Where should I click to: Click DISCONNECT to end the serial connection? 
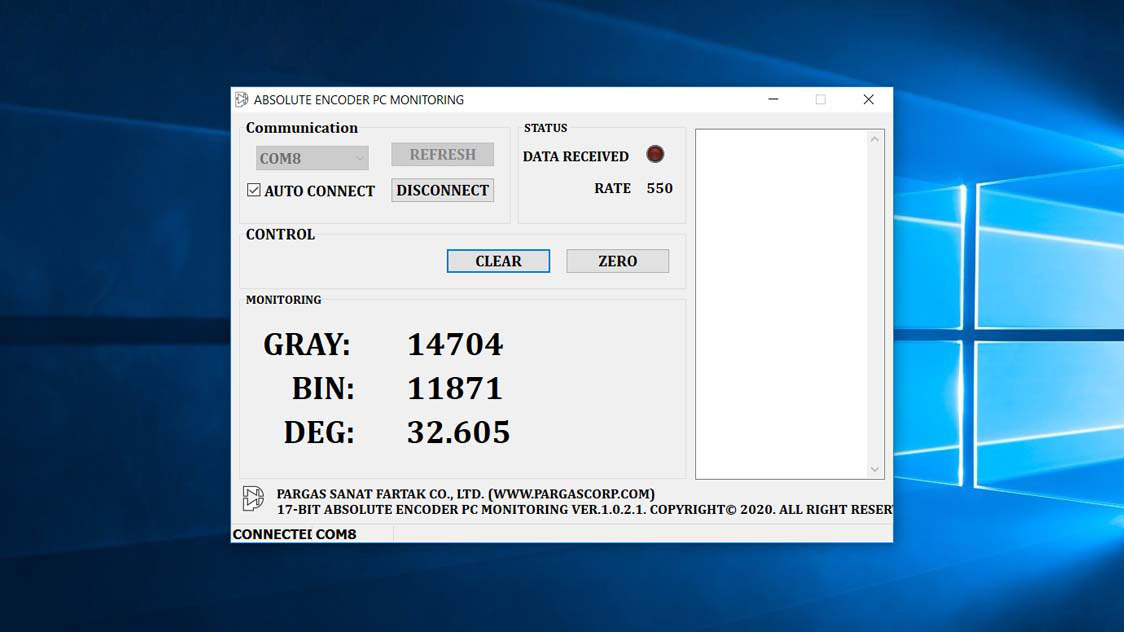point(442,190)
